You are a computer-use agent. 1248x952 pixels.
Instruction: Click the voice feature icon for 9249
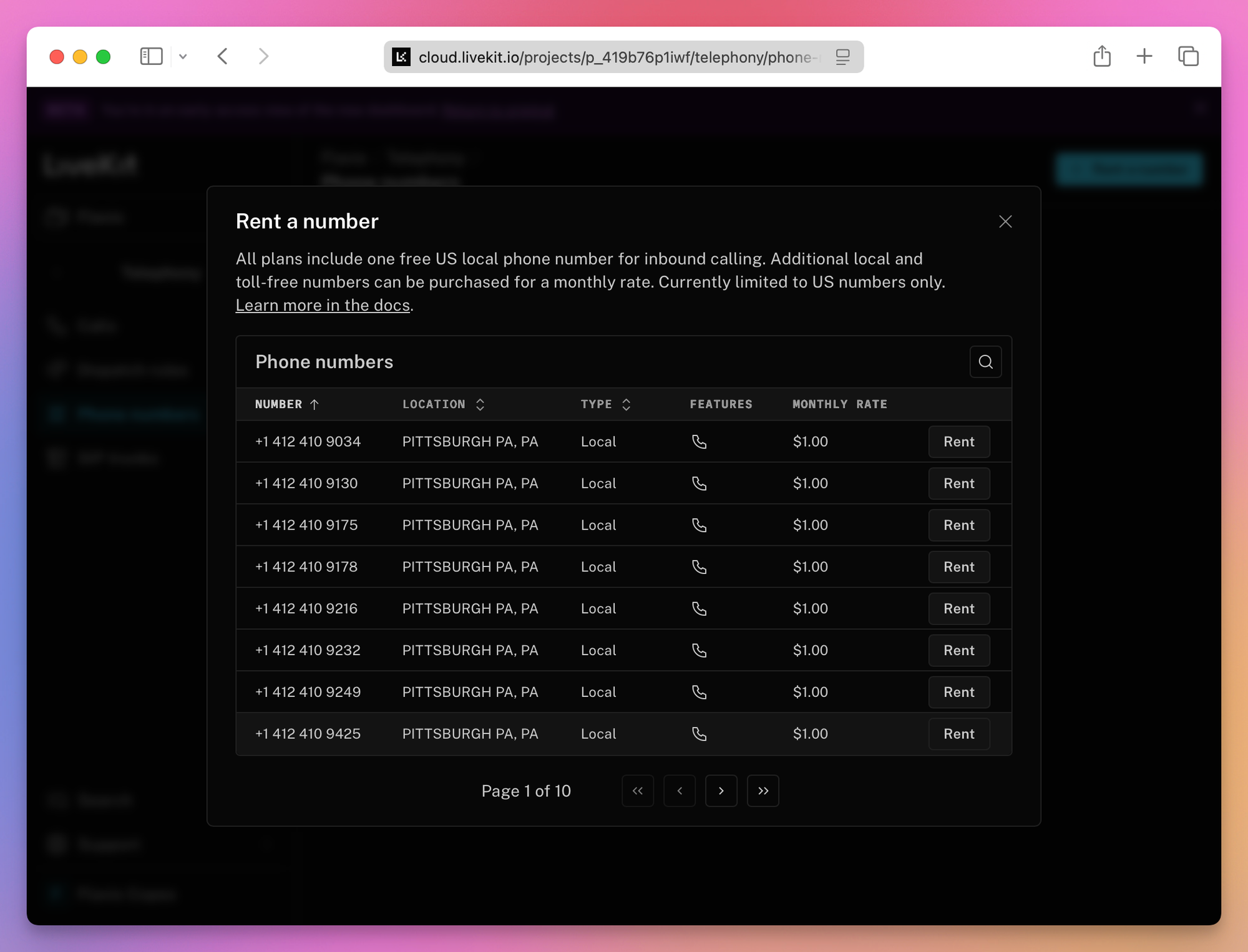700,692
